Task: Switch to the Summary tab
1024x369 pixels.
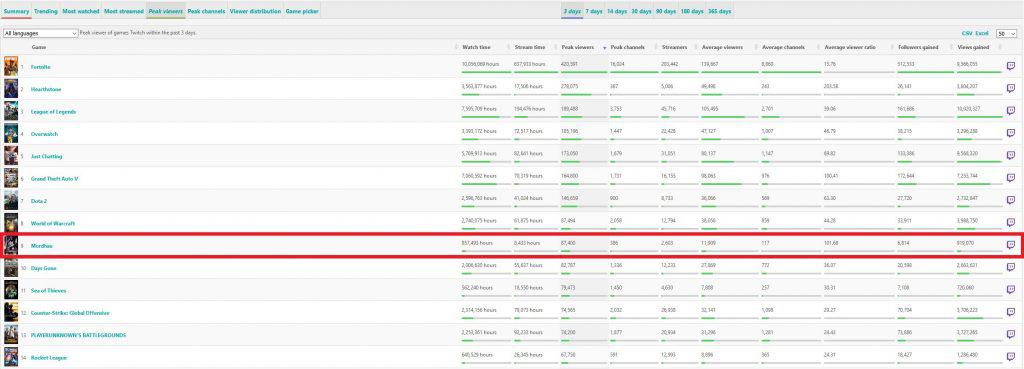Action: [16, 11]
